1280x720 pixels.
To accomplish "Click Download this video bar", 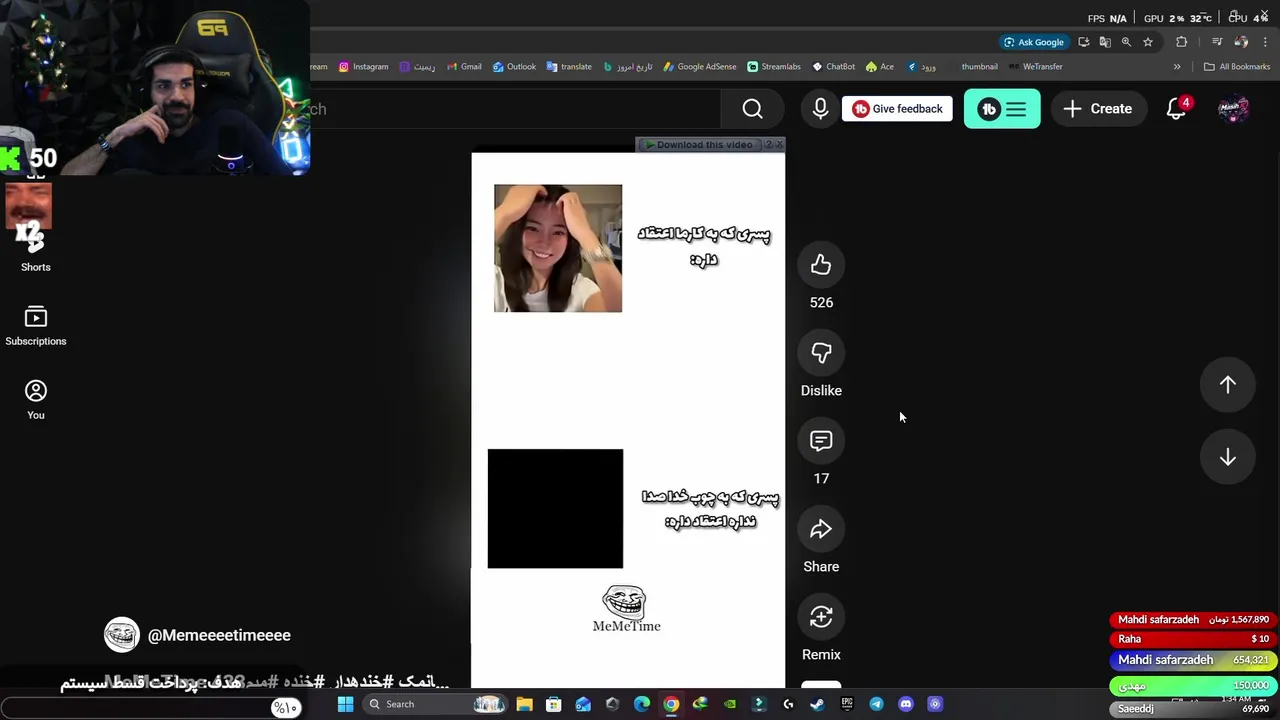I will pos(699,145).
